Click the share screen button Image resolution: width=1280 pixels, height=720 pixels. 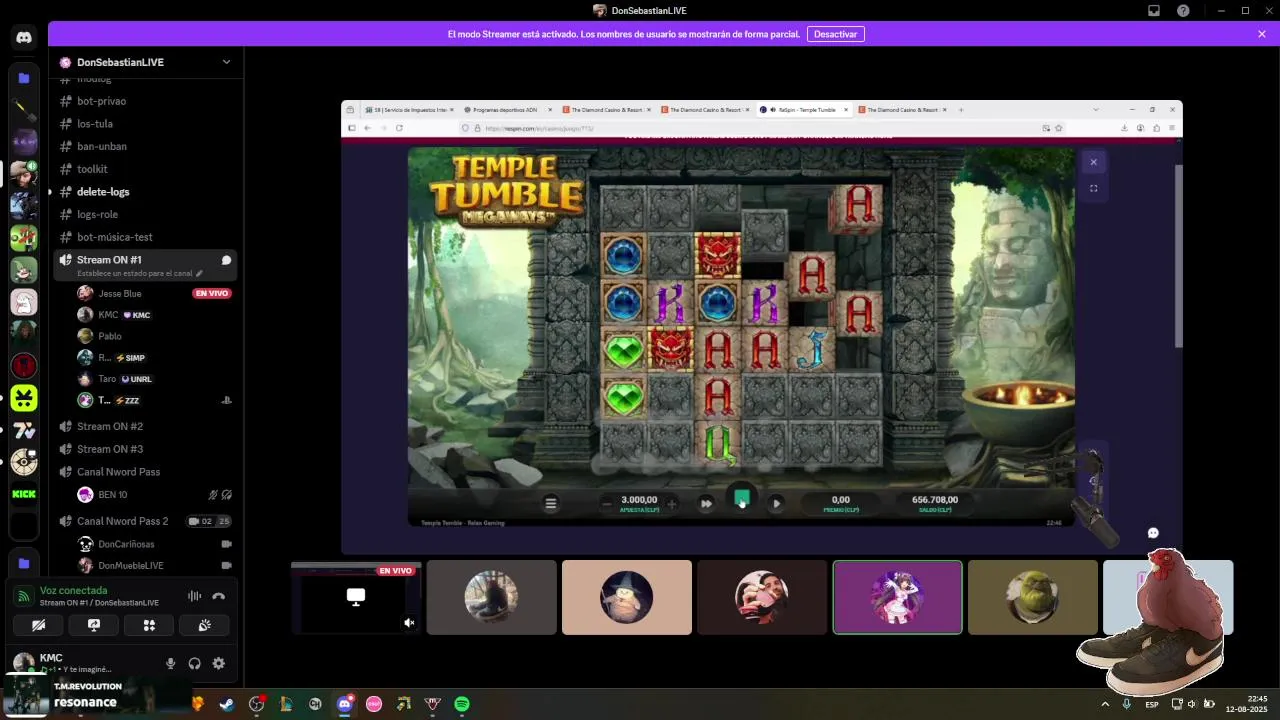[94, 625]
